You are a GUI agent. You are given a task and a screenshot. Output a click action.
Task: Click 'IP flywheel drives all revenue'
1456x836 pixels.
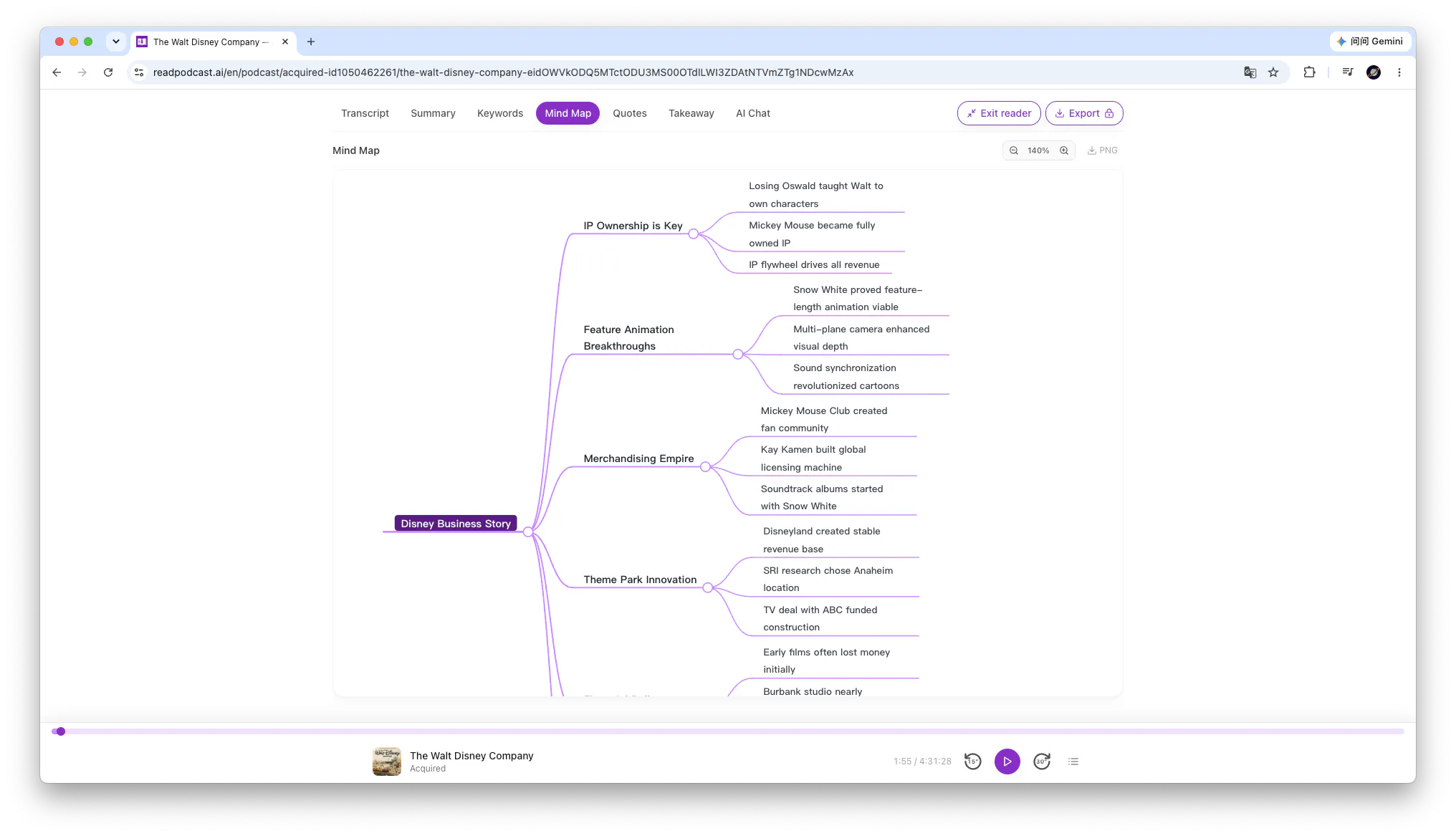tap(814, 264)
